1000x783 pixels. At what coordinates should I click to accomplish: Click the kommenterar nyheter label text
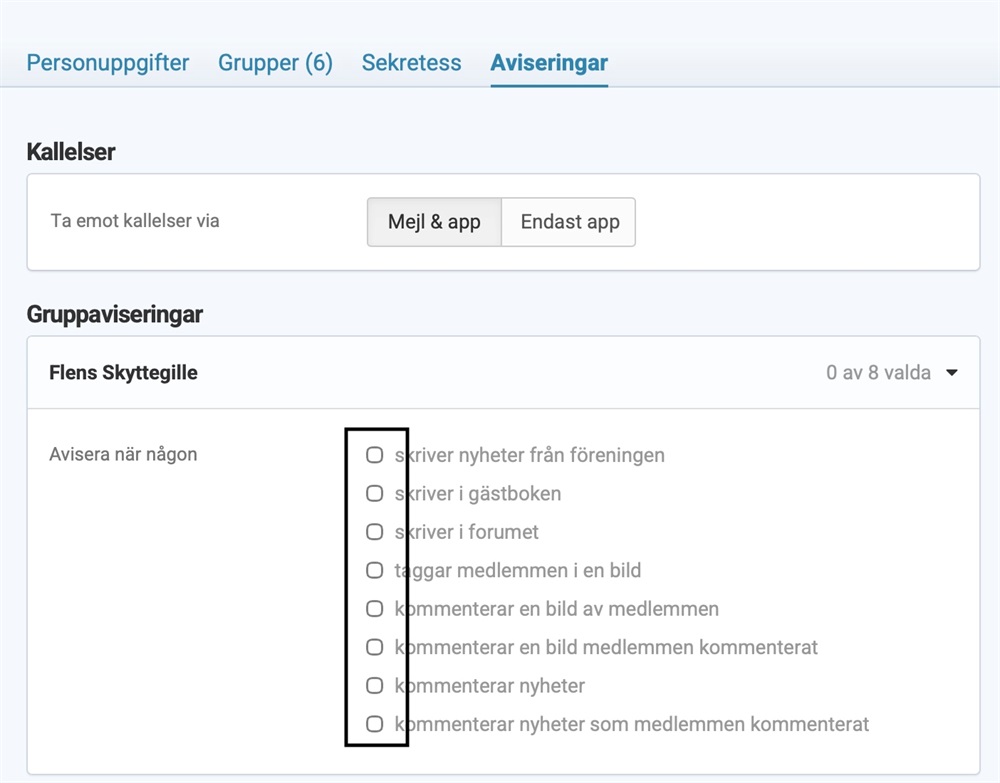tap(490, 685)
